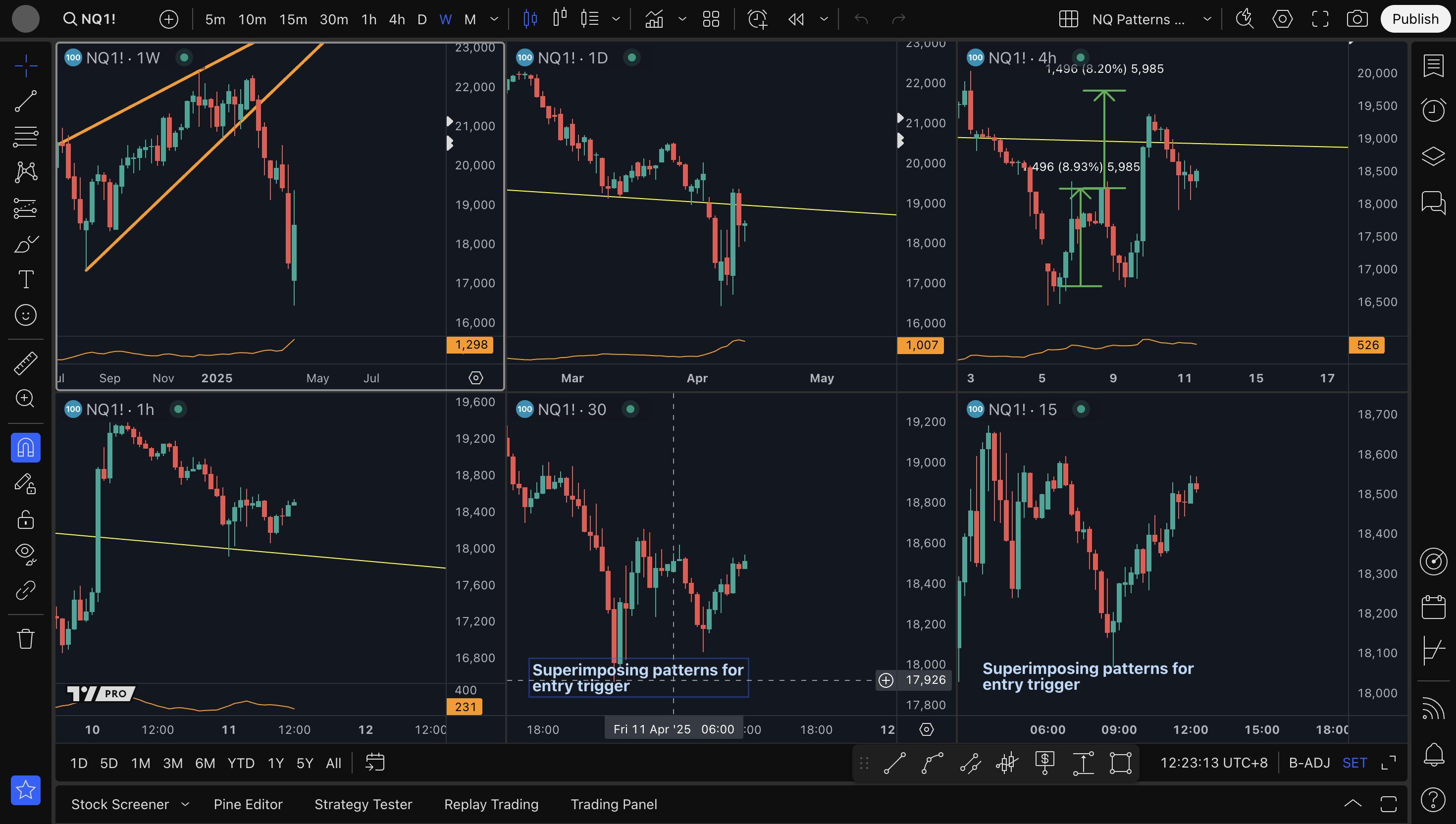Toggle lock all drawing tools
The image size is (1456, 824).
(x=25, y=519)
